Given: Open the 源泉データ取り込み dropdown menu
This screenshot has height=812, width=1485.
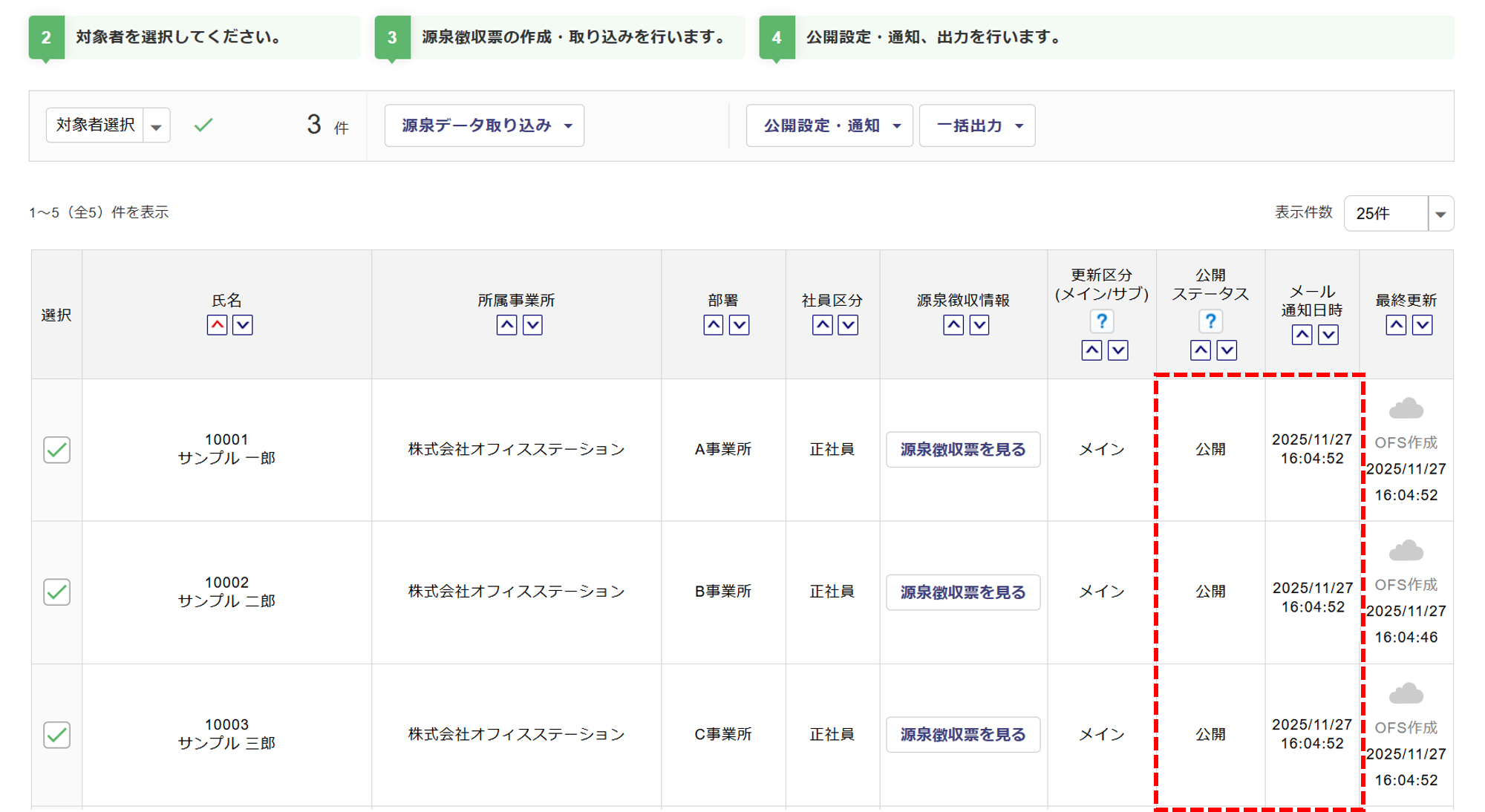Looking at the screenshot, I should click(485, 125).
